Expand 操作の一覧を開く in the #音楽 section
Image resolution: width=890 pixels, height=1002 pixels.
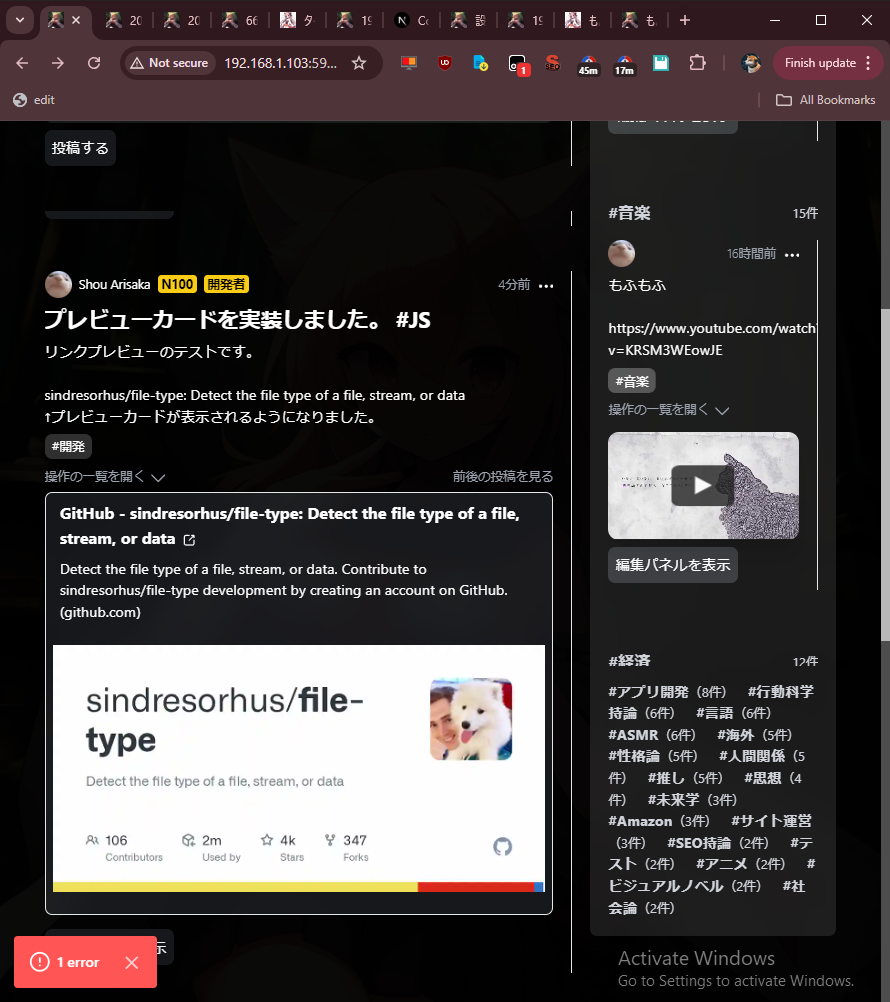tap(664, 410)
